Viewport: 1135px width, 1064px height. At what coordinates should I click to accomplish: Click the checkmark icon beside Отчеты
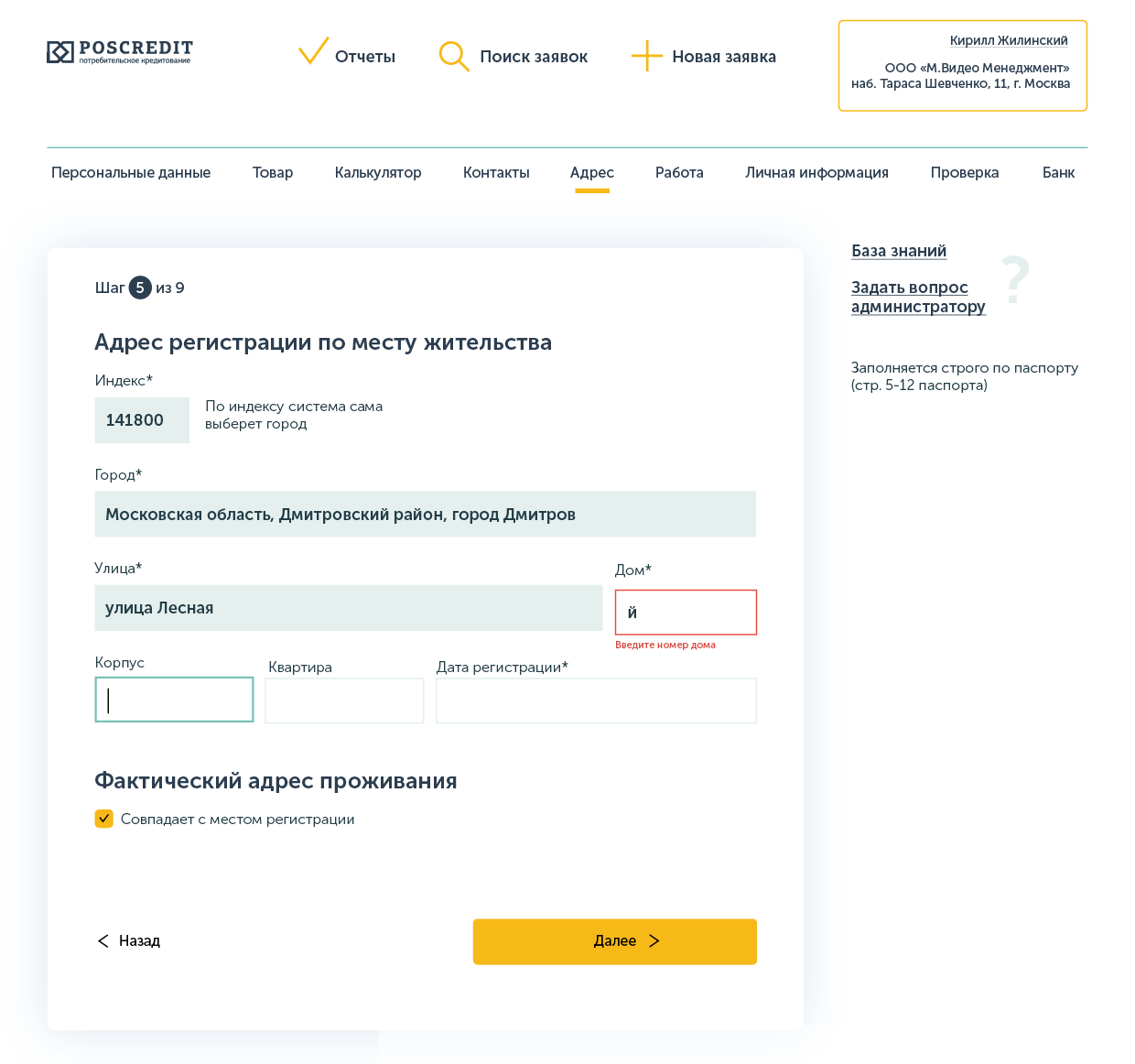pyautogui.click(x=313, y=52)
